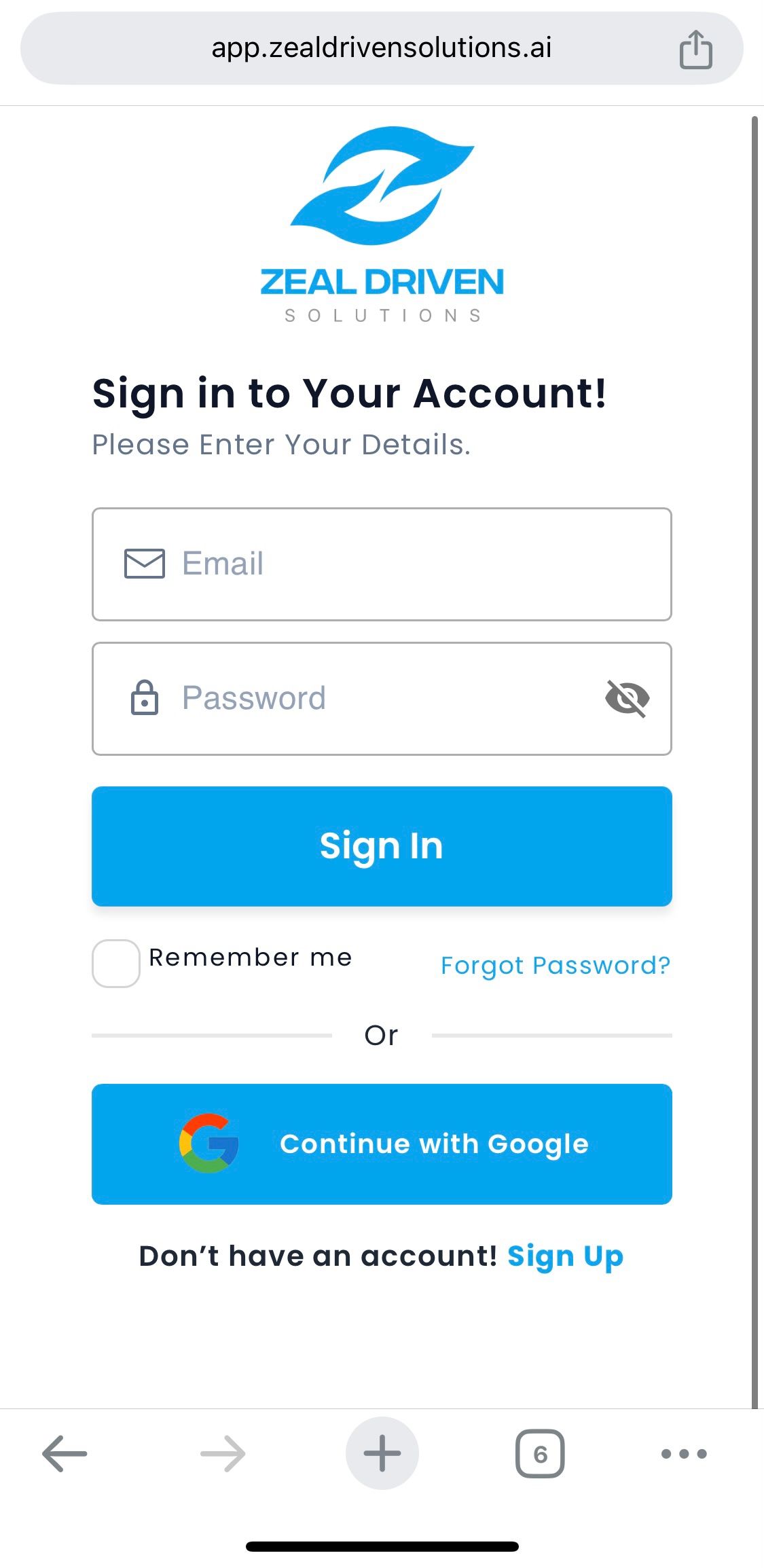Open the Forgot Password? link
Image resolution: width=764 pixels, height=1568 pixels.
(x=556, y=966)
